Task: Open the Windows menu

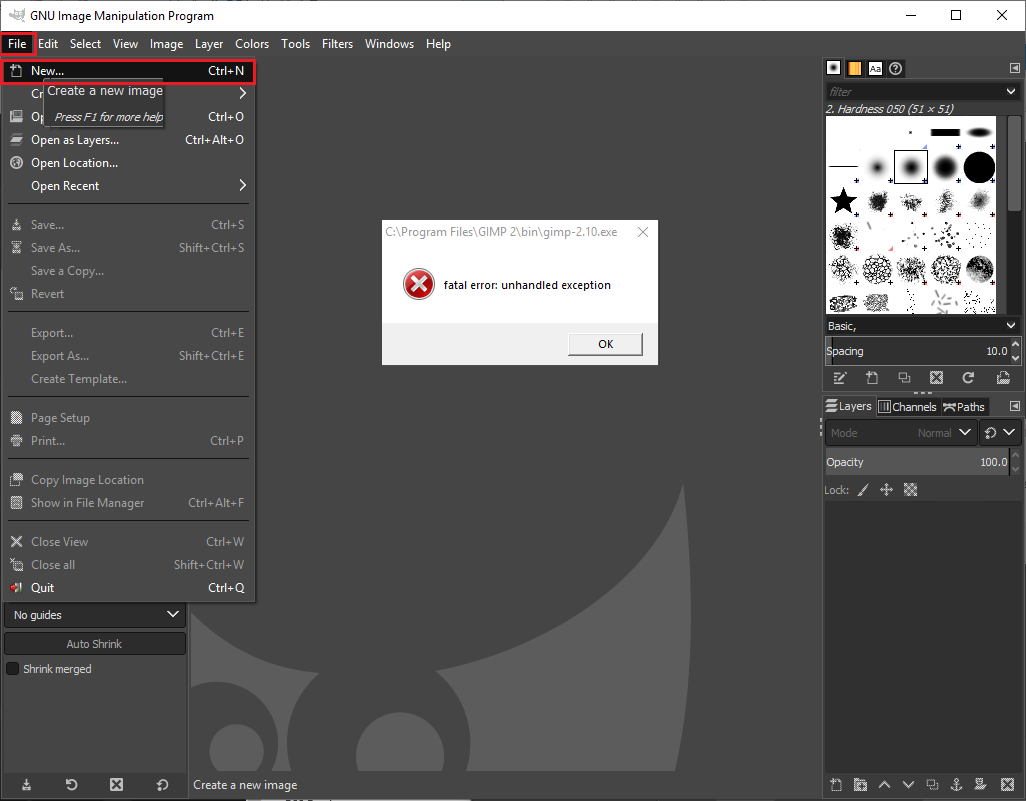Action: [x=389, y=44]
